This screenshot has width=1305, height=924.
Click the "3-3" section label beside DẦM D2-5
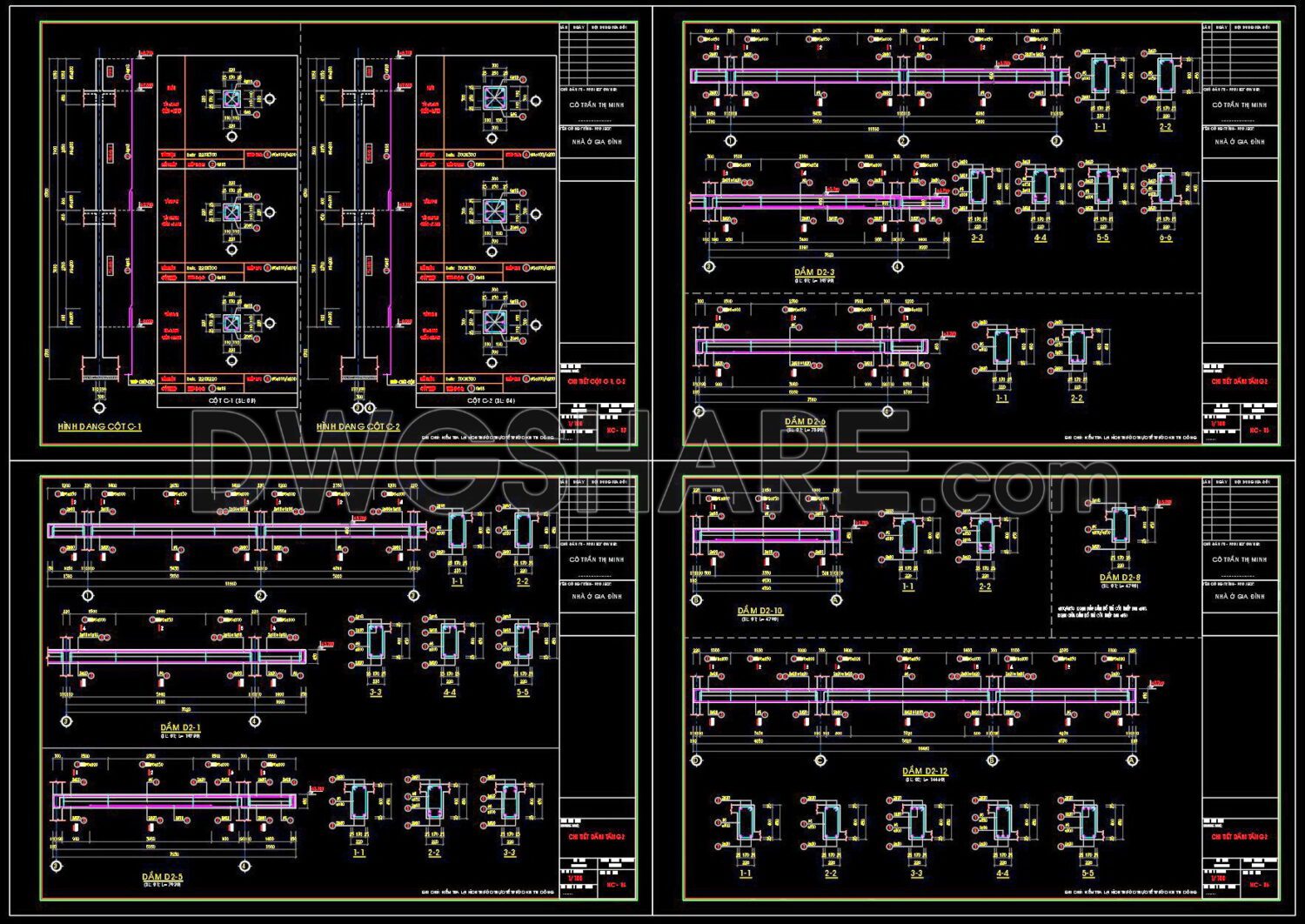tap(509, 853)
